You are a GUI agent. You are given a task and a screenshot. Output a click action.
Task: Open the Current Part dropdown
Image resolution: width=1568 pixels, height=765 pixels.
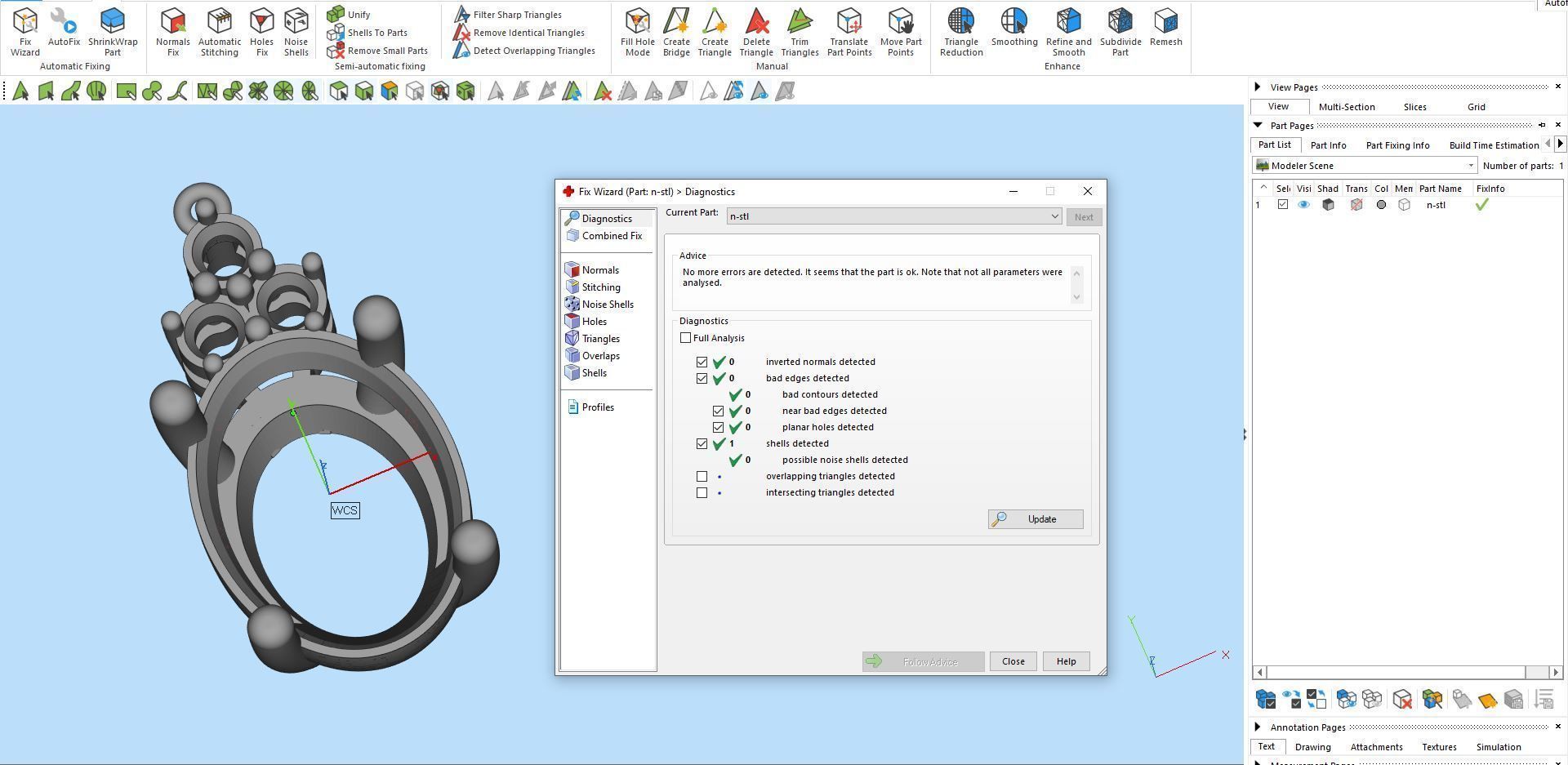click(x=894, y=216)
